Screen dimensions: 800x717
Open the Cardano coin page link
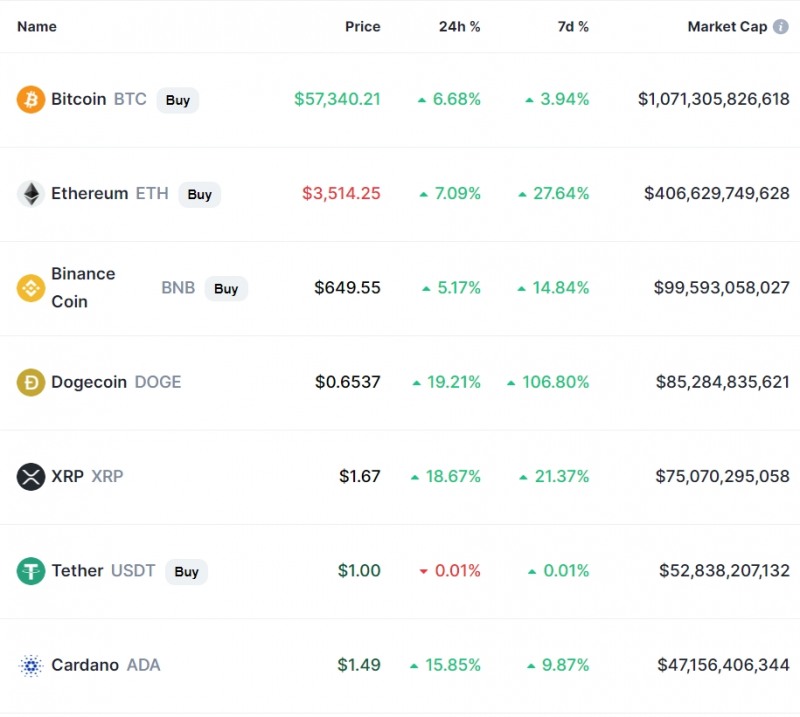[85, 665]
